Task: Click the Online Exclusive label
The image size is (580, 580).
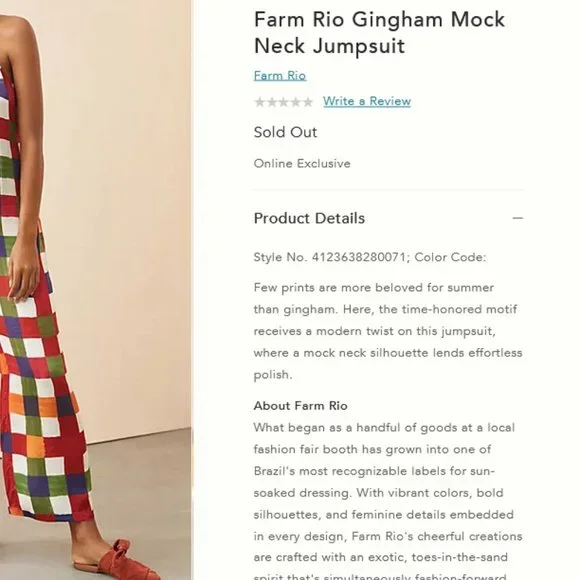Action: pyautogui.click(x=302, y=163)
